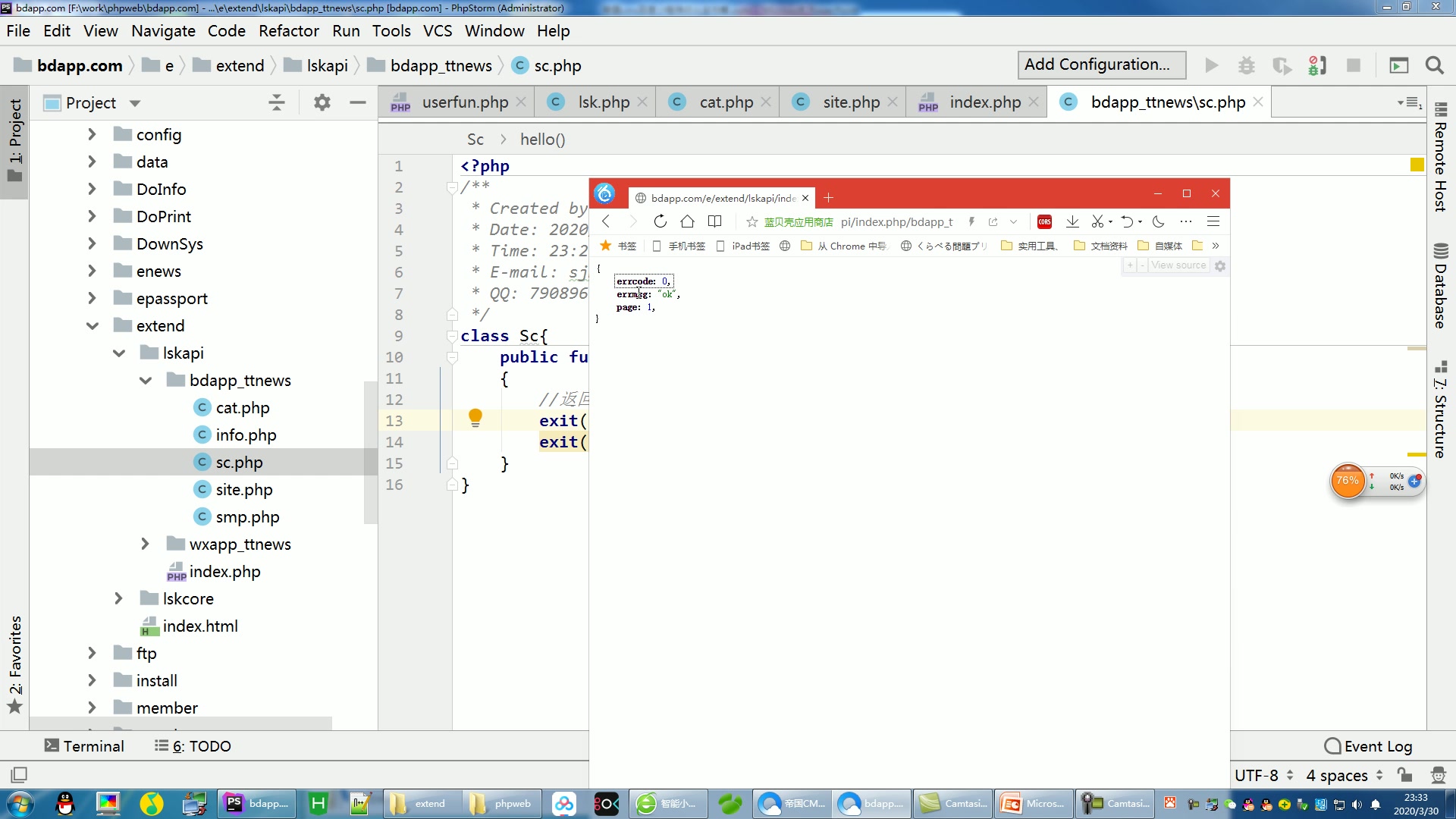Viewport: 1456px width, 819px height.
Task: Open the Terminal tool window
Action: [83, 745]
